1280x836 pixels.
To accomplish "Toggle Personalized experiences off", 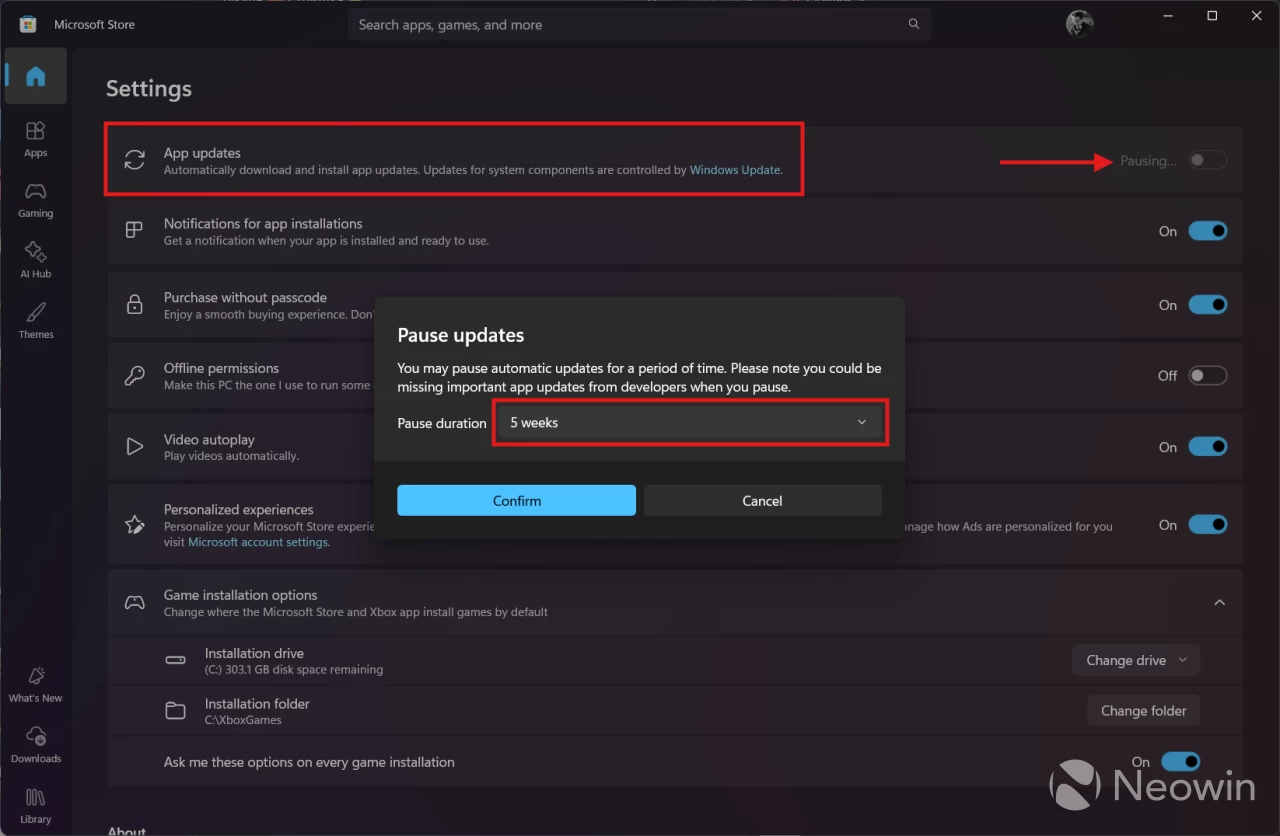I will click(1207, 525).
